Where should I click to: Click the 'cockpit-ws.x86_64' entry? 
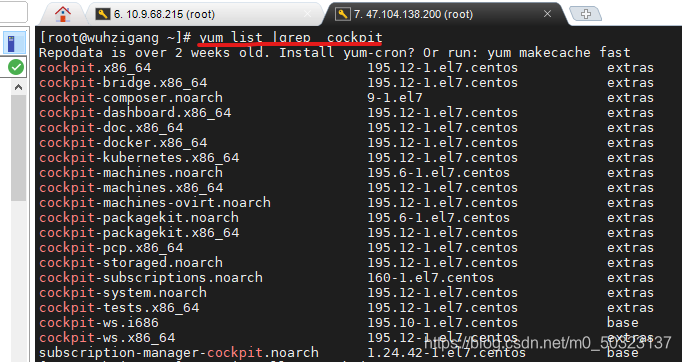(107, 338)
